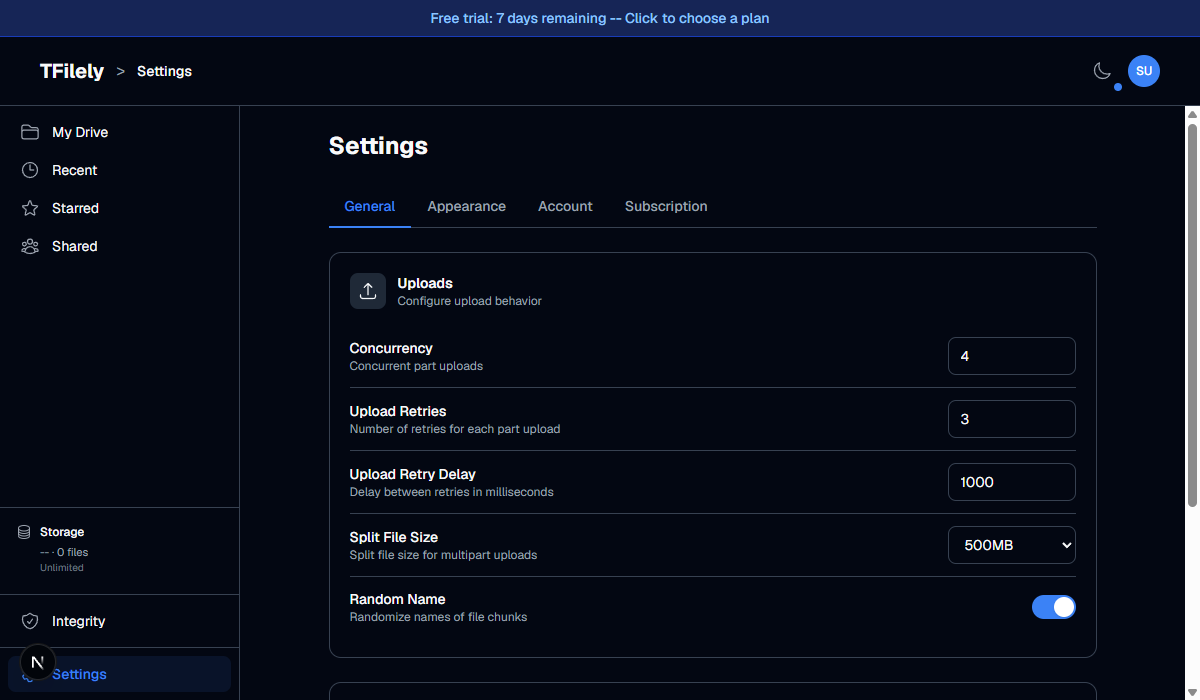
Task: Focus the Upload Retry Delay input
Action: (1012, 482)
